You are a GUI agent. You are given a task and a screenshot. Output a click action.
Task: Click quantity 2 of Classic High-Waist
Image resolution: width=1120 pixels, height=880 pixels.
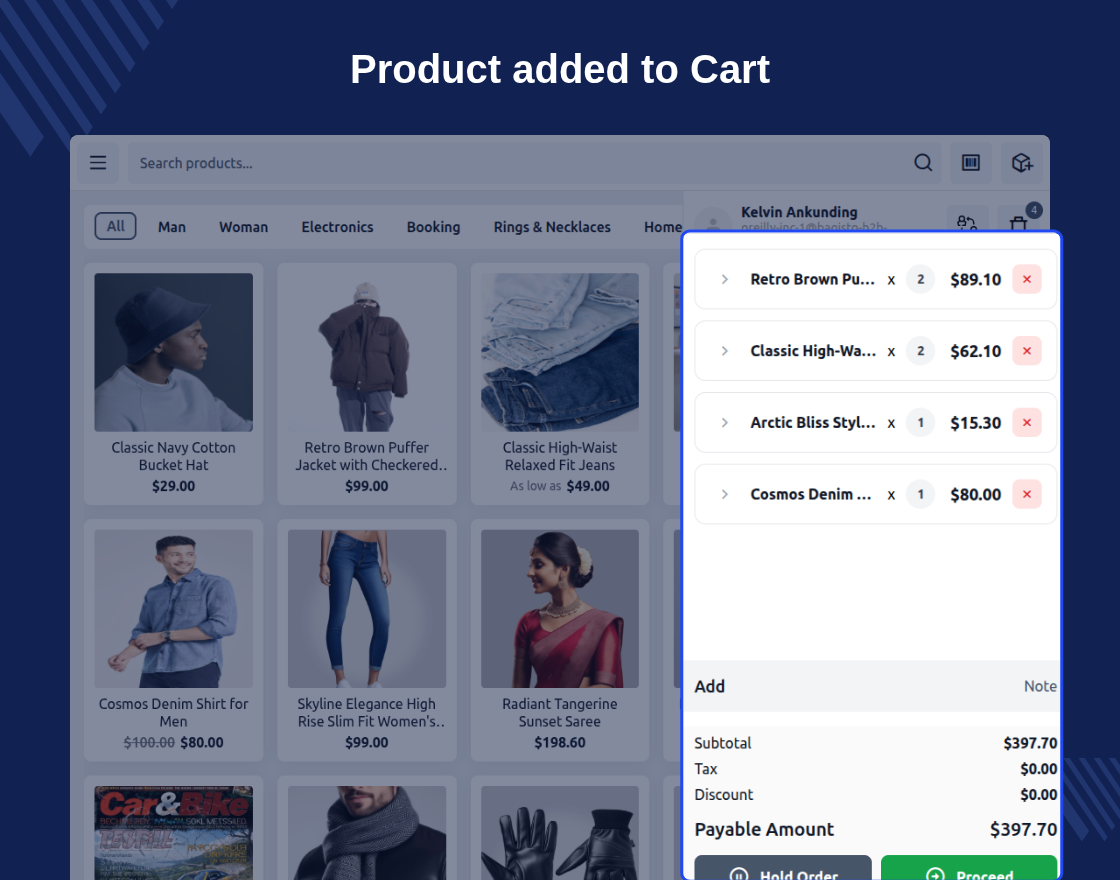[921, 351]
